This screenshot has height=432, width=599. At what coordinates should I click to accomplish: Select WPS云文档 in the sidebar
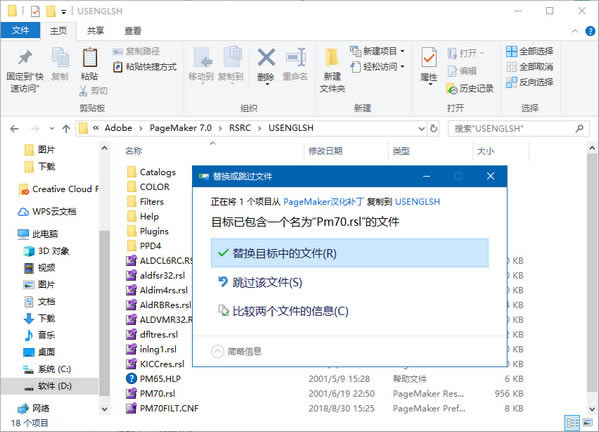47,211
